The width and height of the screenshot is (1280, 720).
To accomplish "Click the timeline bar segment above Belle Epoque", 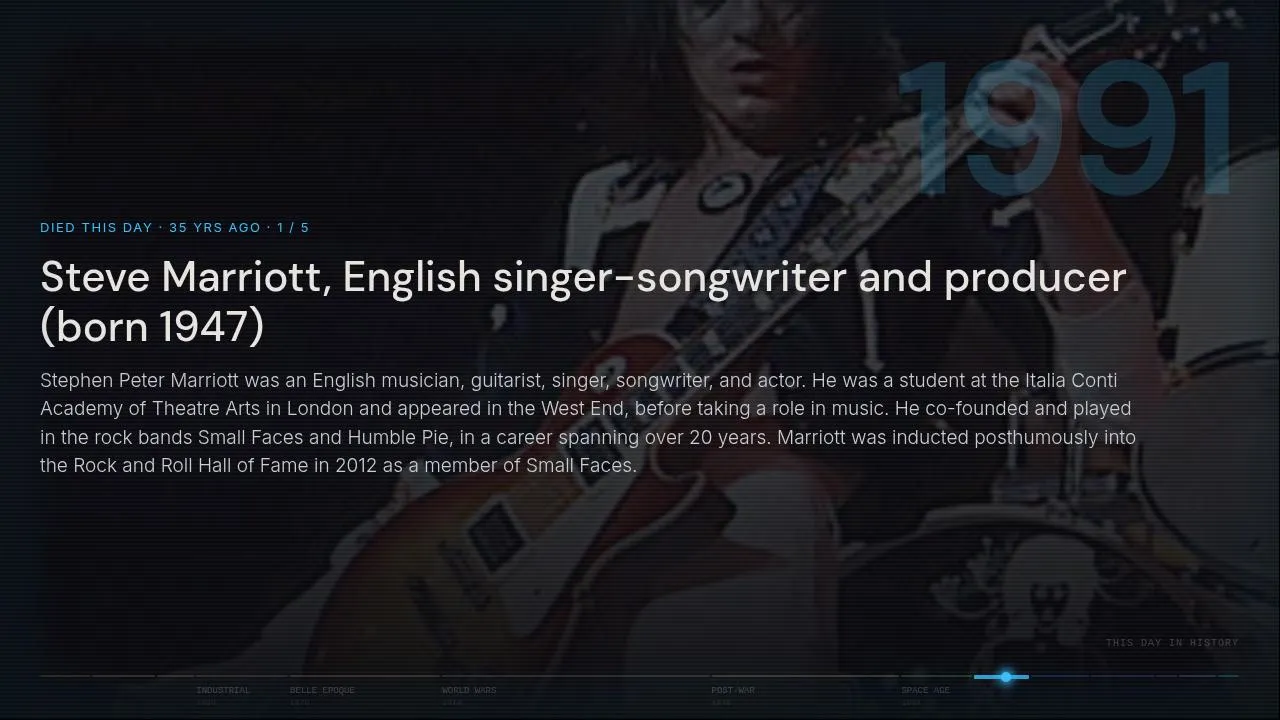I will [365, 676].
